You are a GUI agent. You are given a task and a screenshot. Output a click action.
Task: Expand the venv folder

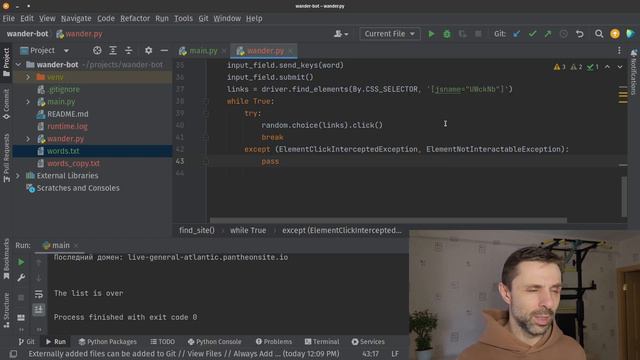tap(28, 77)
